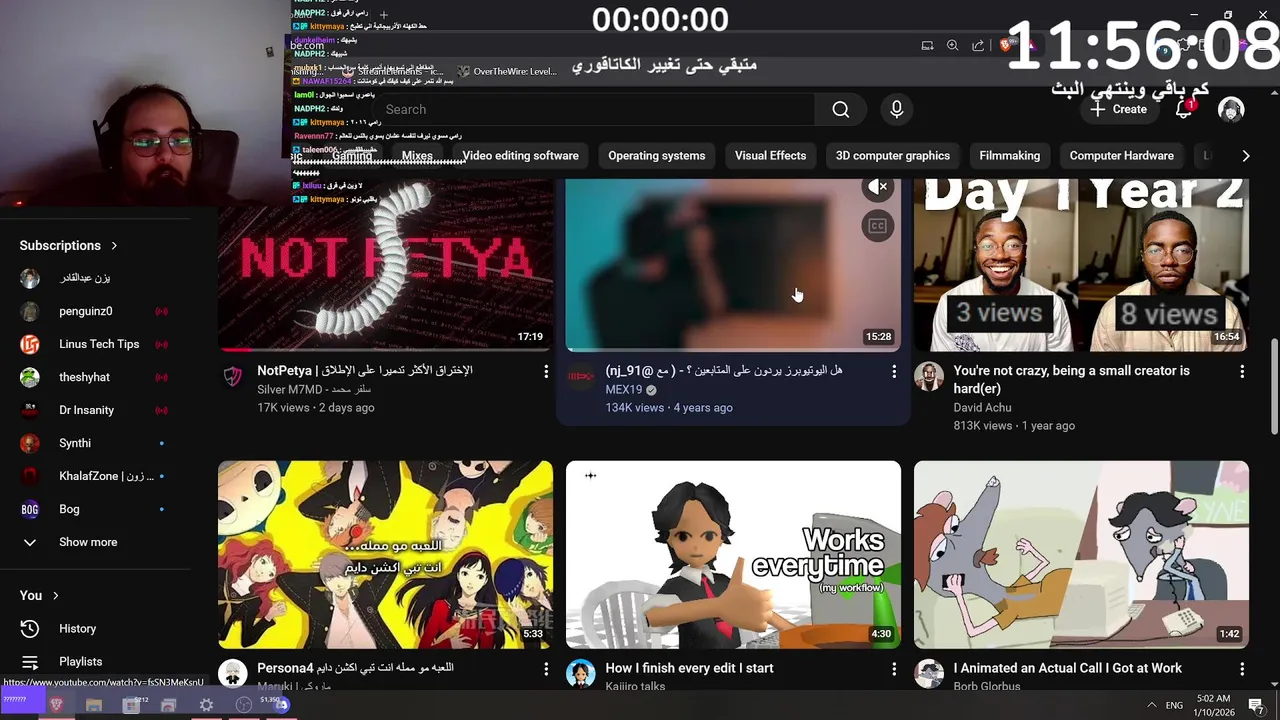Open Settings gear in the taskbar
1280x720 pixels.
(x=206, y=705)
